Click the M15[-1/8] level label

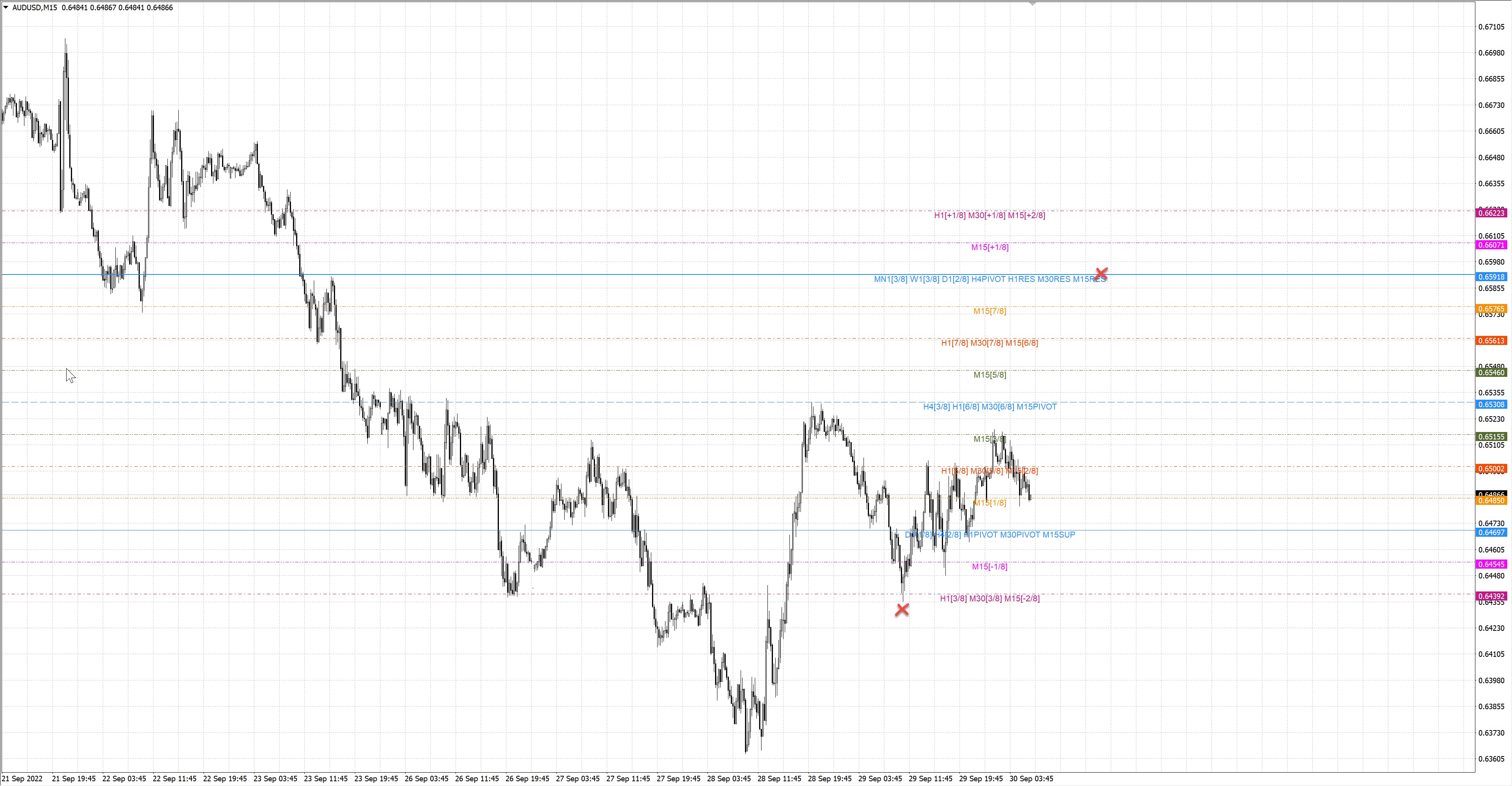pos(989,566)
